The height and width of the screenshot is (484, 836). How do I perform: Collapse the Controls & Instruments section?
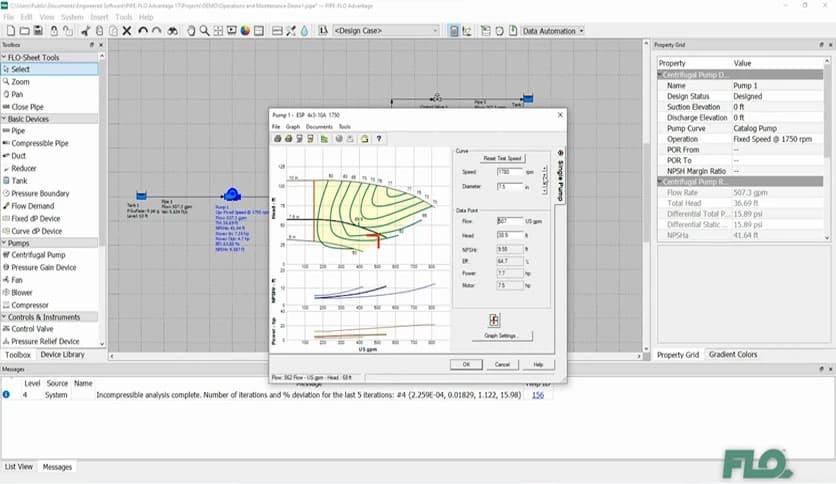4,317
